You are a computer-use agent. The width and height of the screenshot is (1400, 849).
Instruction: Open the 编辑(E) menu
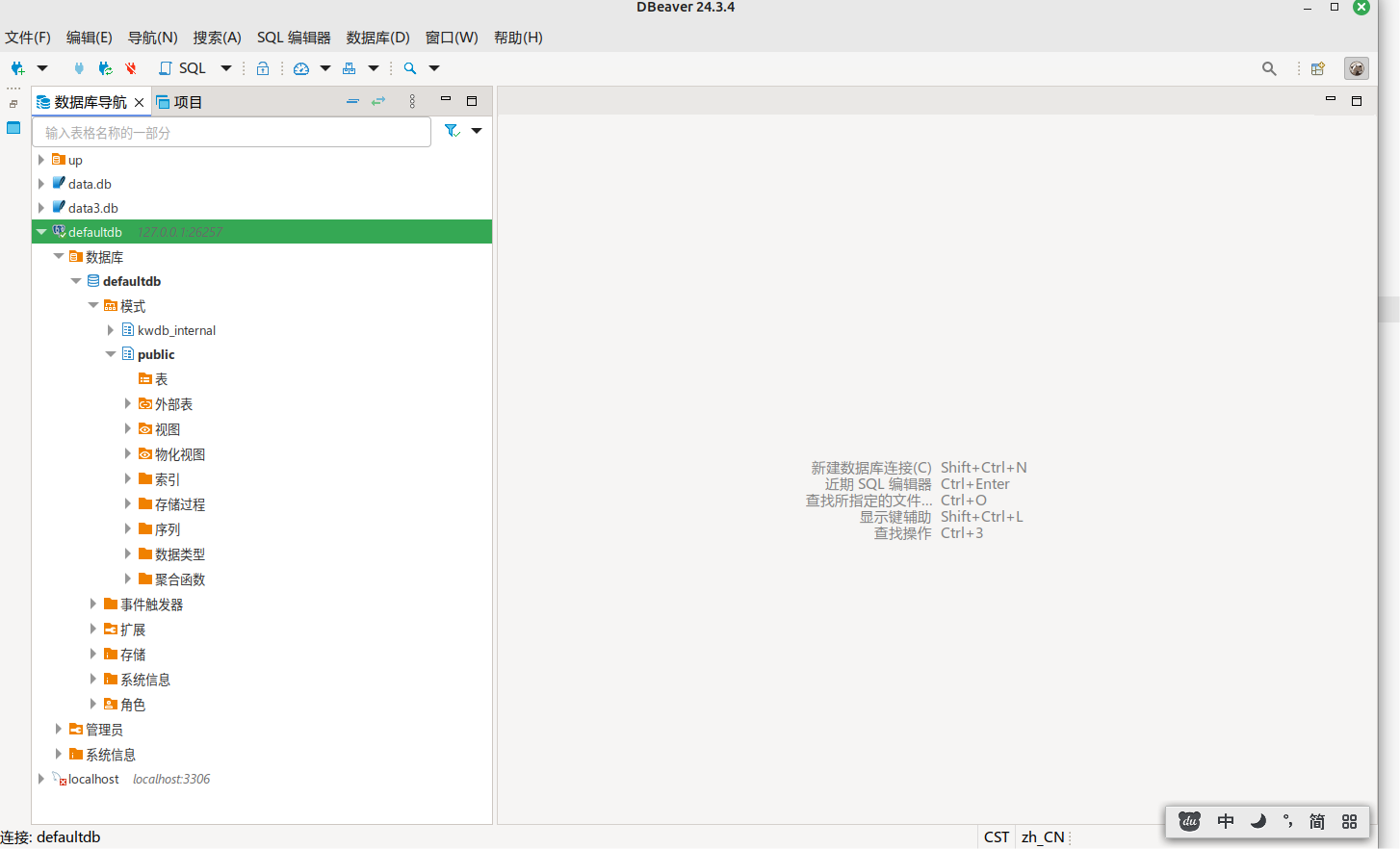coord(90,38)
